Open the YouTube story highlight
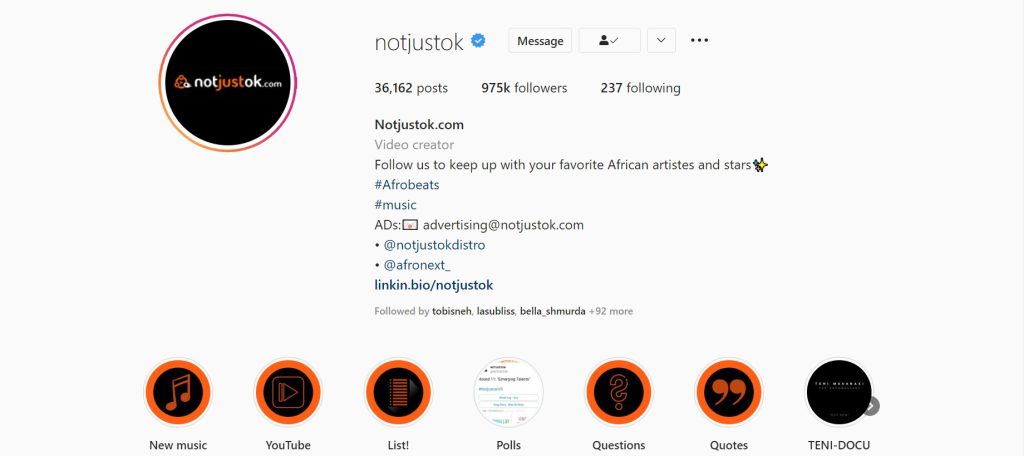Screen dimensions: 1024x456 pos(288,392)
